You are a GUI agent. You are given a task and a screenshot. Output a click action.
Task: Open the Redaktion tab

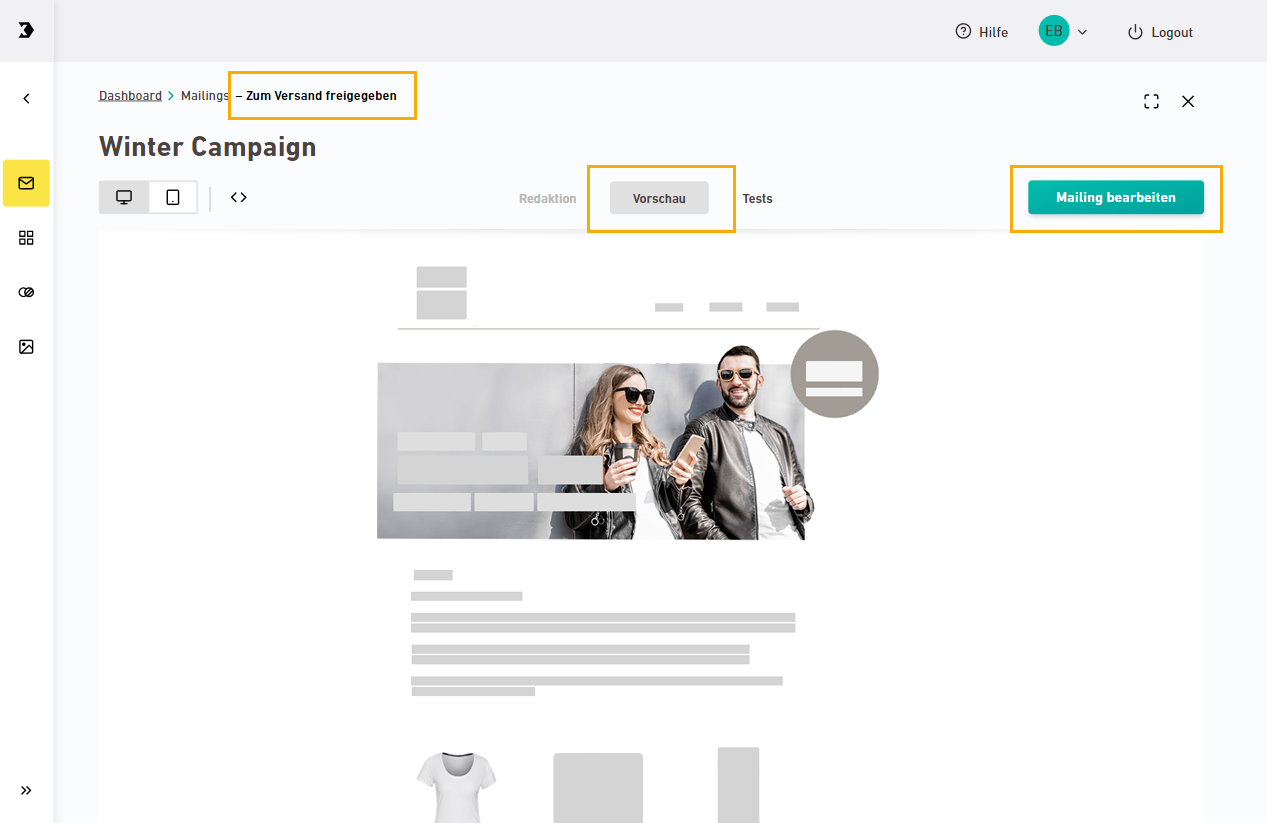click(x=547, y=198)
